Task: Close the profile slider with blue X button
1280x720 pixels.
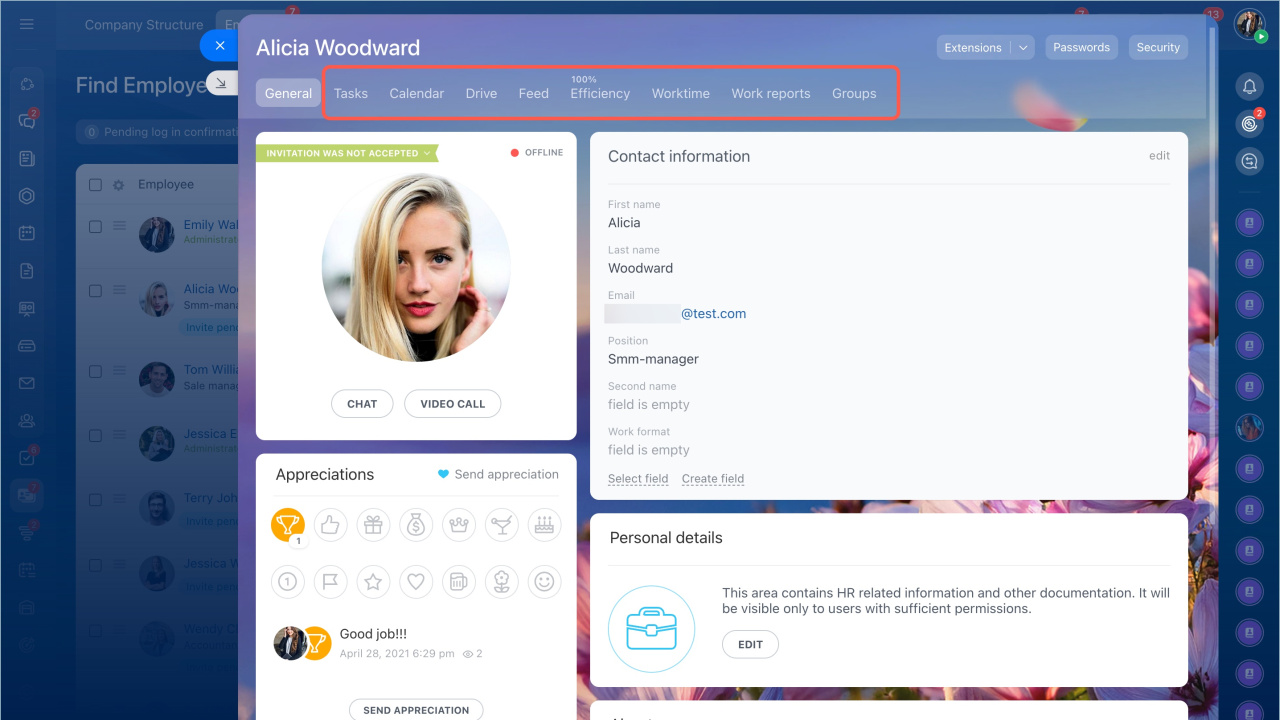Action: click(x=220, y=46)
